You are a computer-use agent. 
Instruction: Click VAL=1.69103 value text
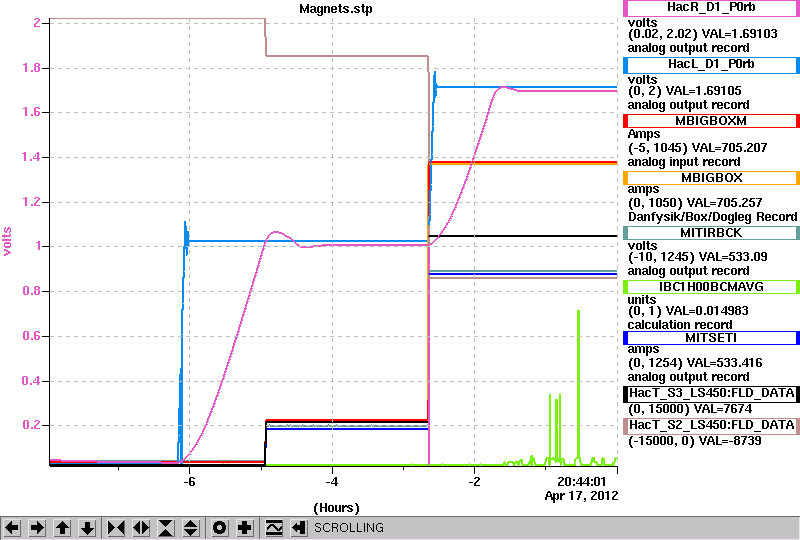pos(740,34)
